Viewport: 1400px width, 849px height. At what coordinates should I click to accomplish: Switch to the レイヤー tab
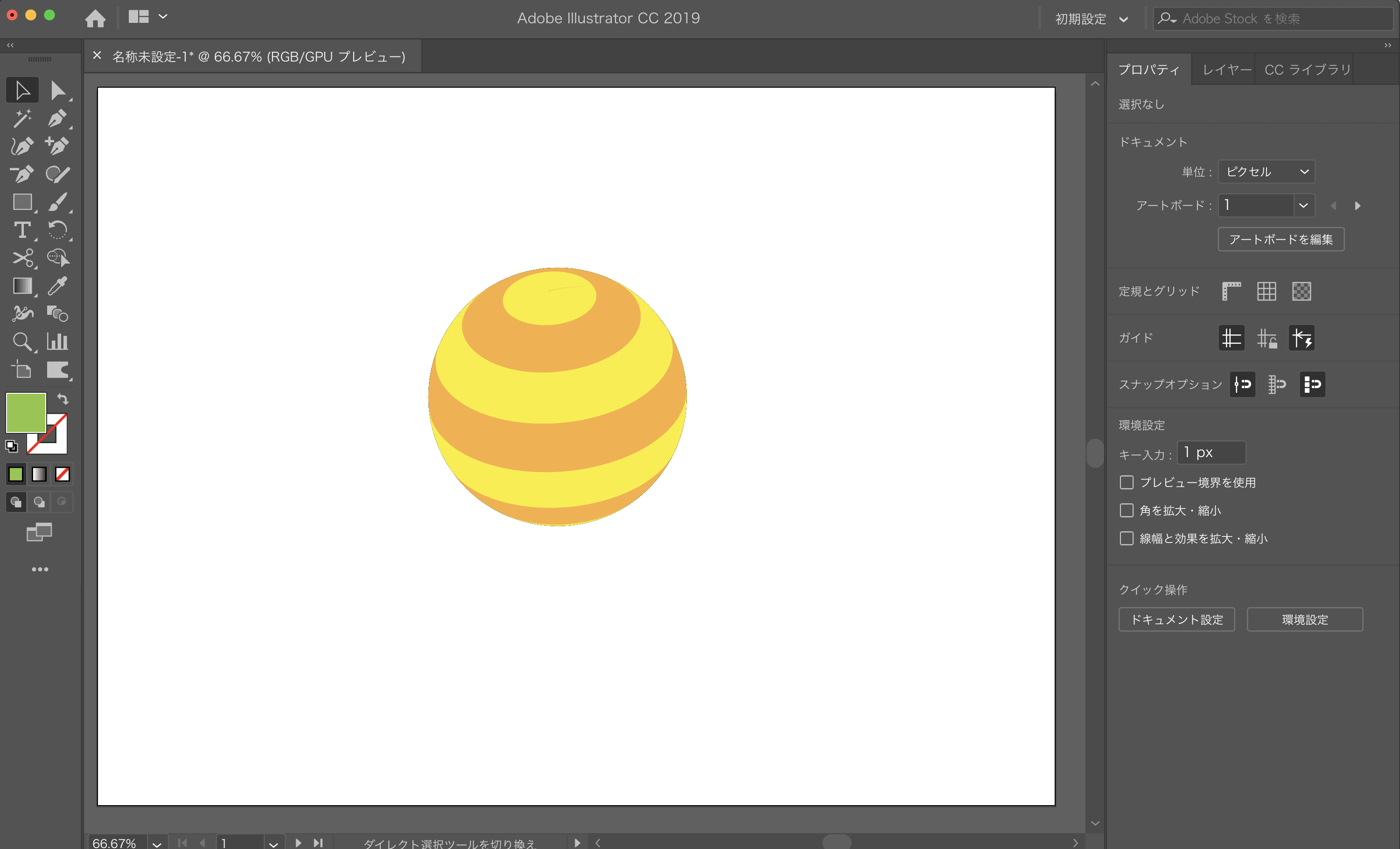tap(1225, 68)
